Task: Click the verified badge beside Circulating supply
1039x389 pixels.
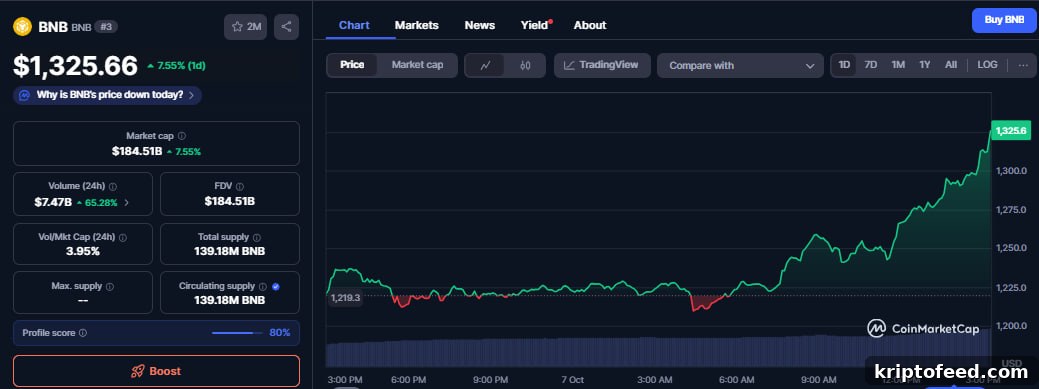Action: tap(276, 287)
